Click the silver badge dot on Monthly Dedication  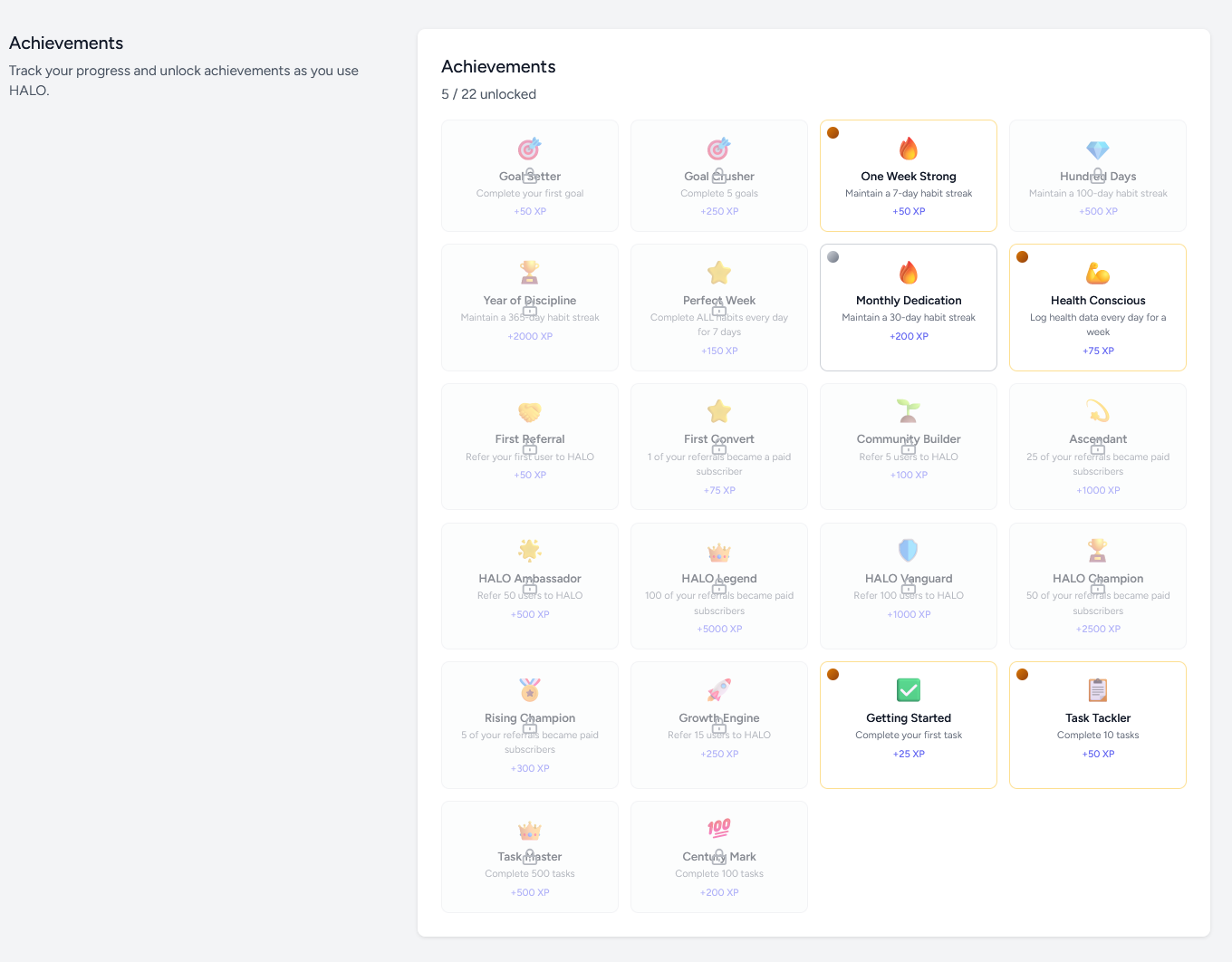(833, 257)
